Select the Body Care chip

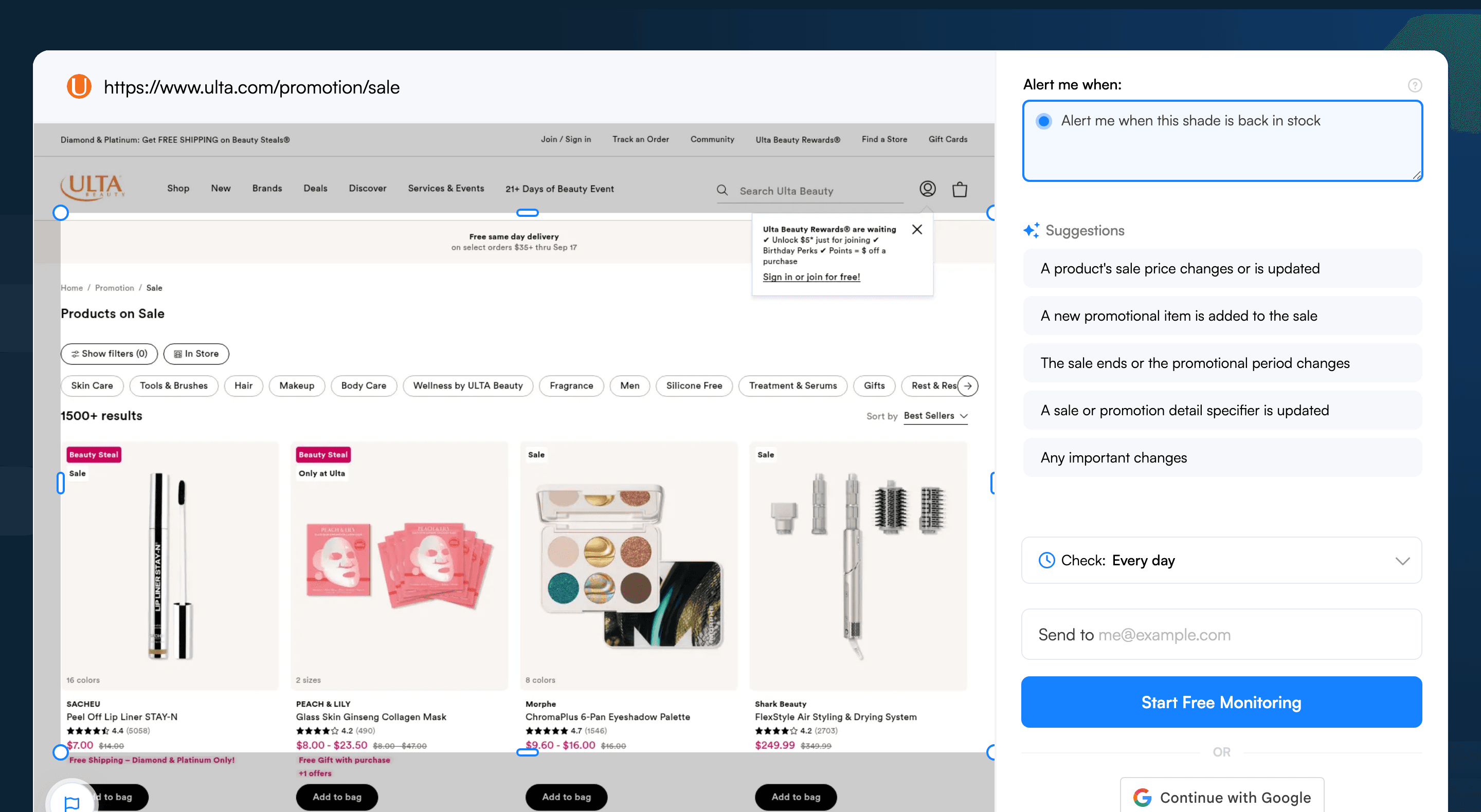(364, 385)
